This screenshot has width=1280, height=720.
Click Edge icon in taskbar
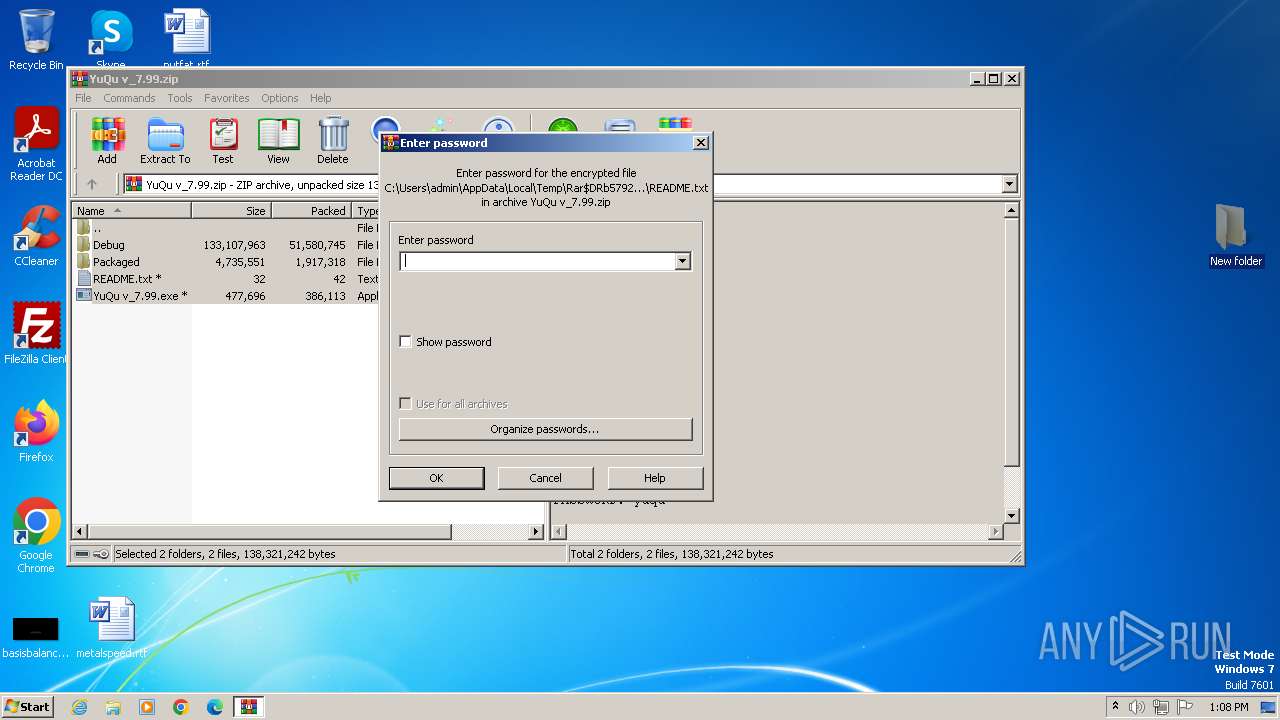(x=215, y=707)
